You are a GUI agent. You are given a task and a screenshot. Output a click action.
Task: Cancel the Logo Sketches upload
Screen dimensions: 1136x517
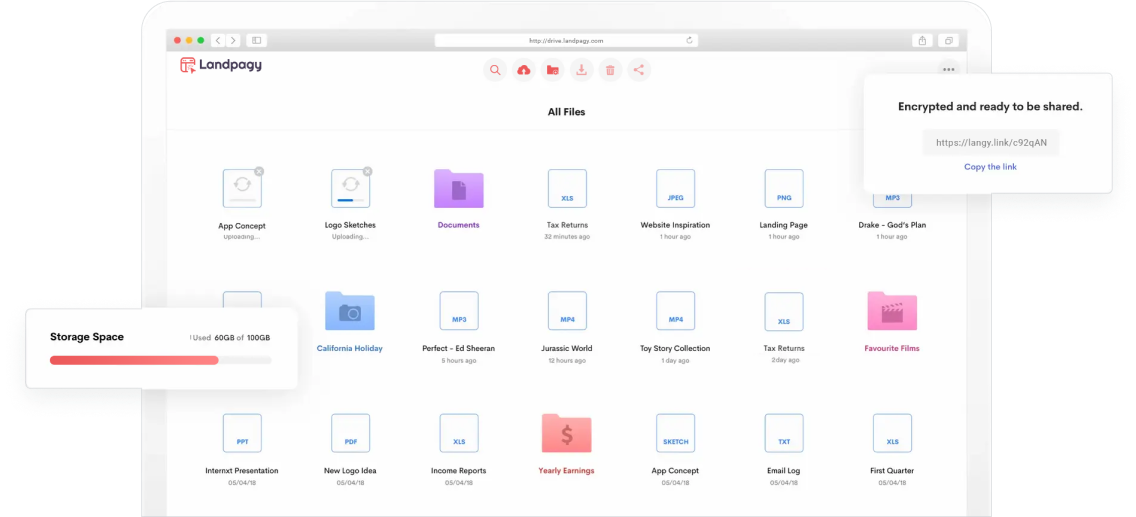(367, 171)
